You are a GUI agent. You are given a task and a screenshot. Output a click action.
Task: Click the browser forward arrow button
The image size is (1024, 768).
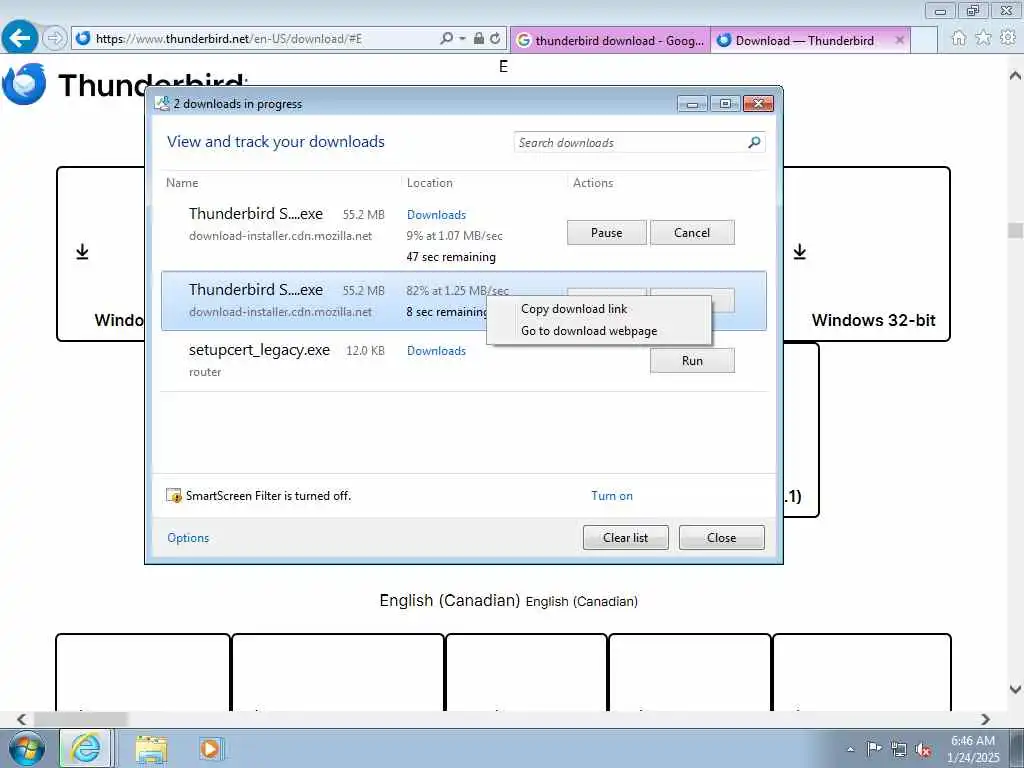coord(55,39)
